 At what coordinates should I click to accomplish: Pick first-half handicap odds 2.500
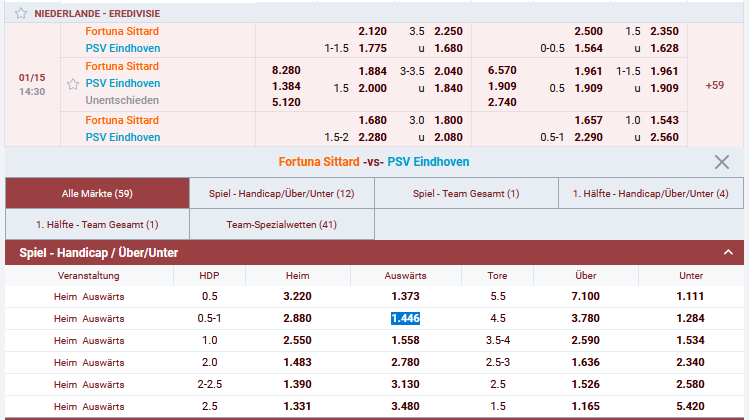[x=588, y=32]
